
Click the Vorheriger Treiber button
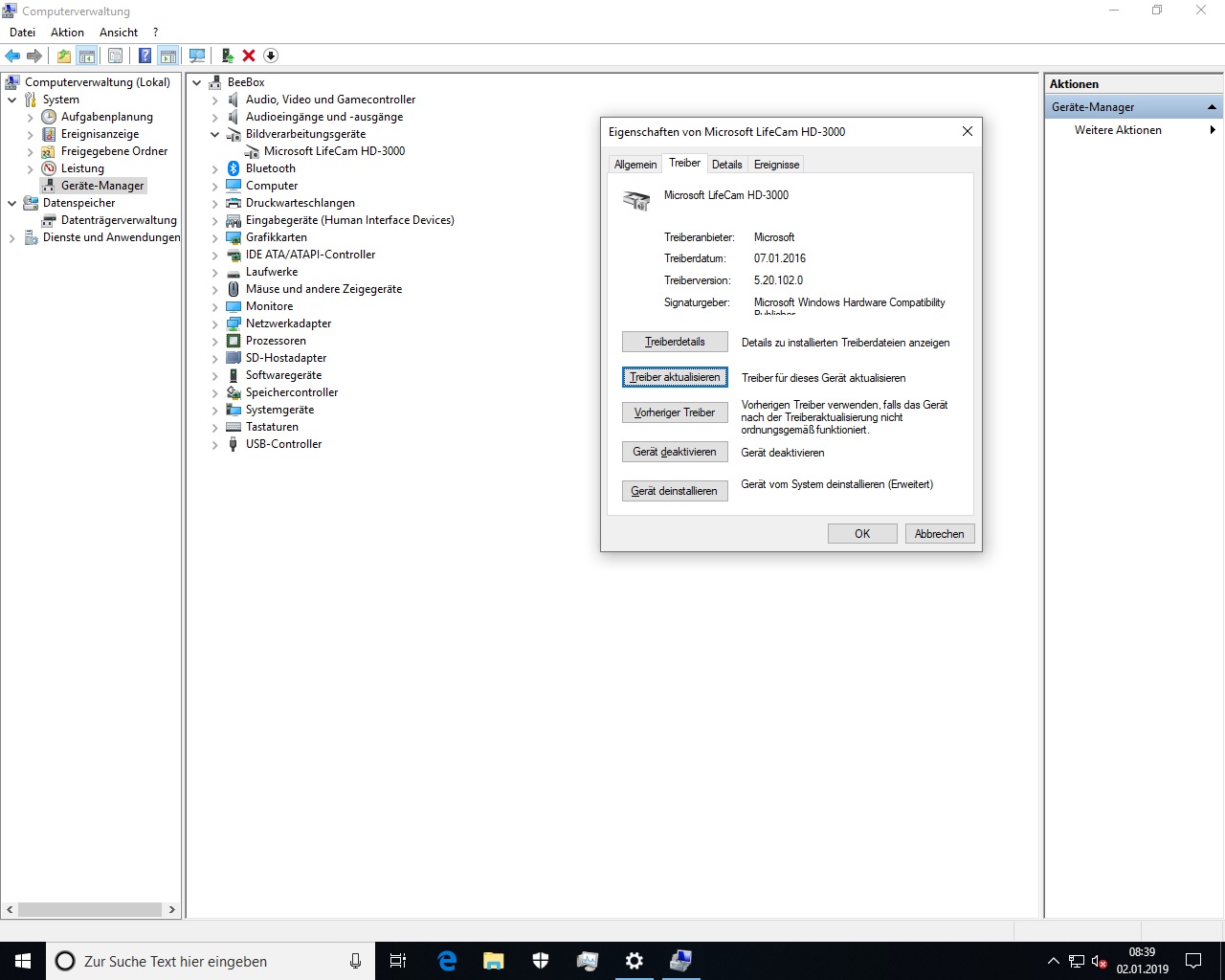(x=675, y=412)
